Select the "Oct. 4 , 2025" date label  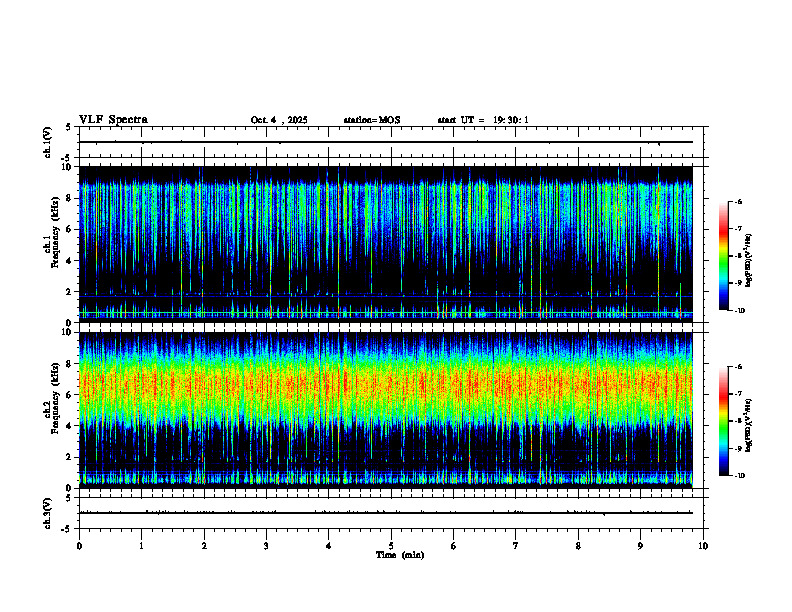(x=279, y=120)
